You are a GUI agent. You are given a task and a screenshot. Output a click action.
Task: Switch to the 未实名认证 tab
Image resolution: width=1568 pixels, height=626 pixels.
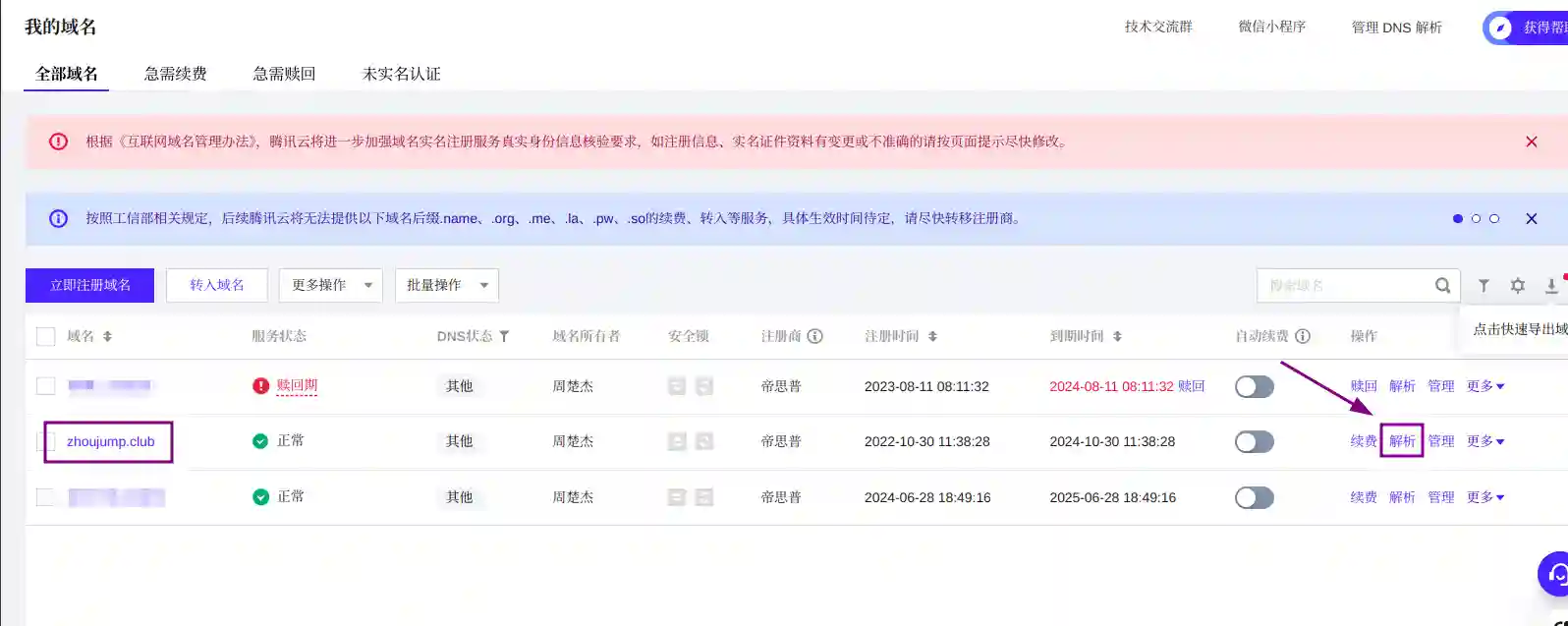[401, 74]
